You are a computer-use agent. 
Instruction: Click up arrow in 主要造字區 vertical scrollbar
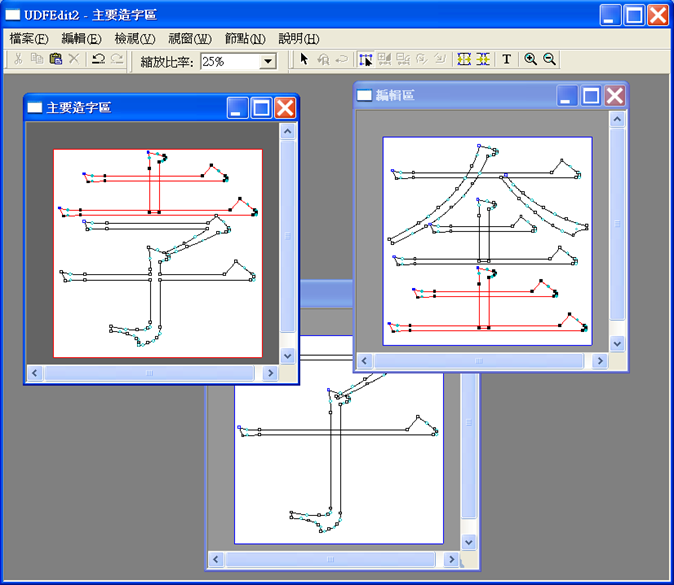tap(288, 131)
